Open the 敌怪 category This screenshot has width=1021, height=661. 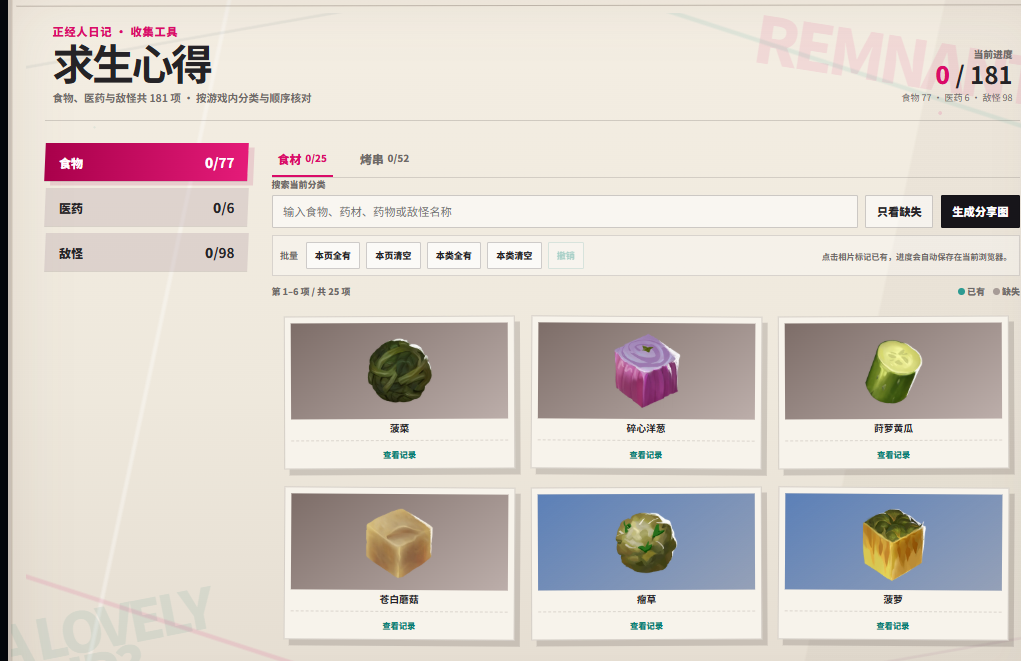(x=146, y=253)
